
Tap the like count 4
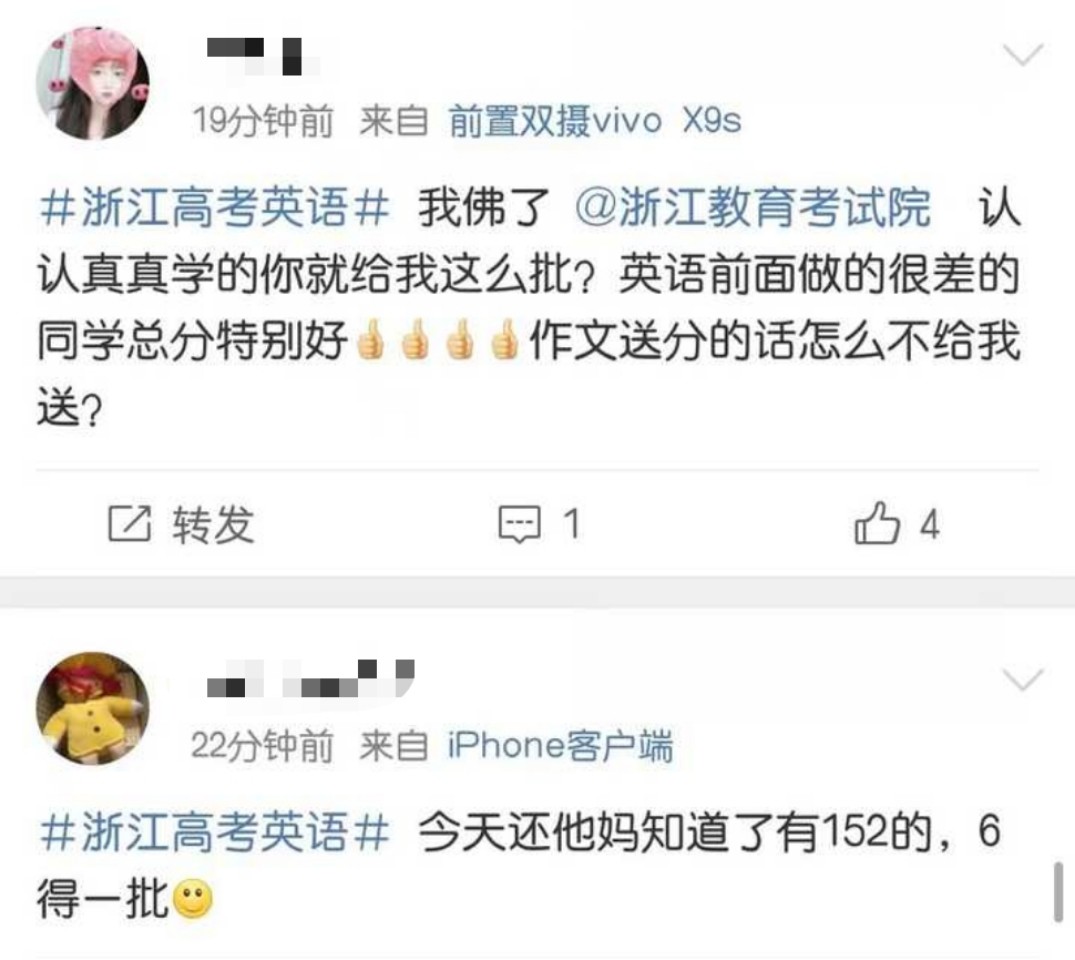pyautogui.click(x=930, y=525)
